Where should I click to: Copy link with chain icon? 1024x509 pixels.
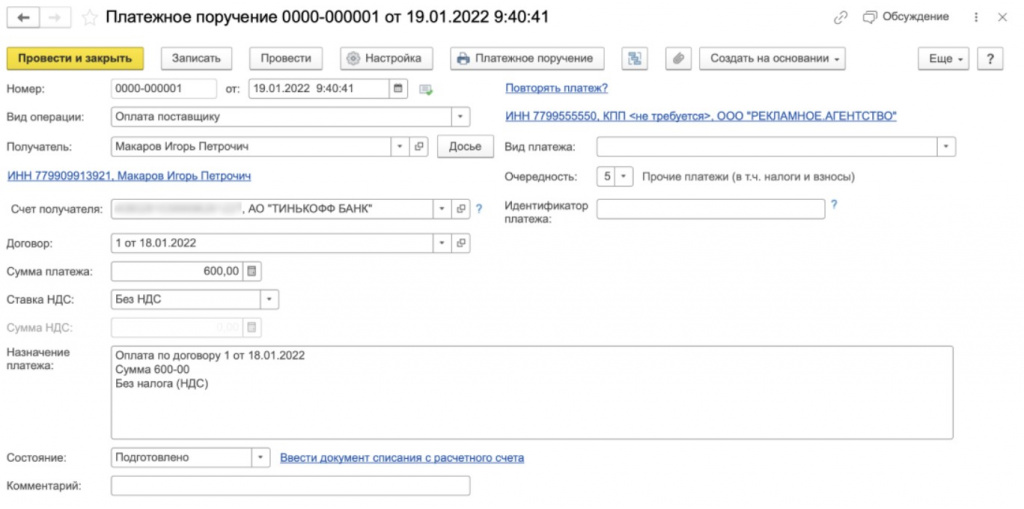click(840, 18)
